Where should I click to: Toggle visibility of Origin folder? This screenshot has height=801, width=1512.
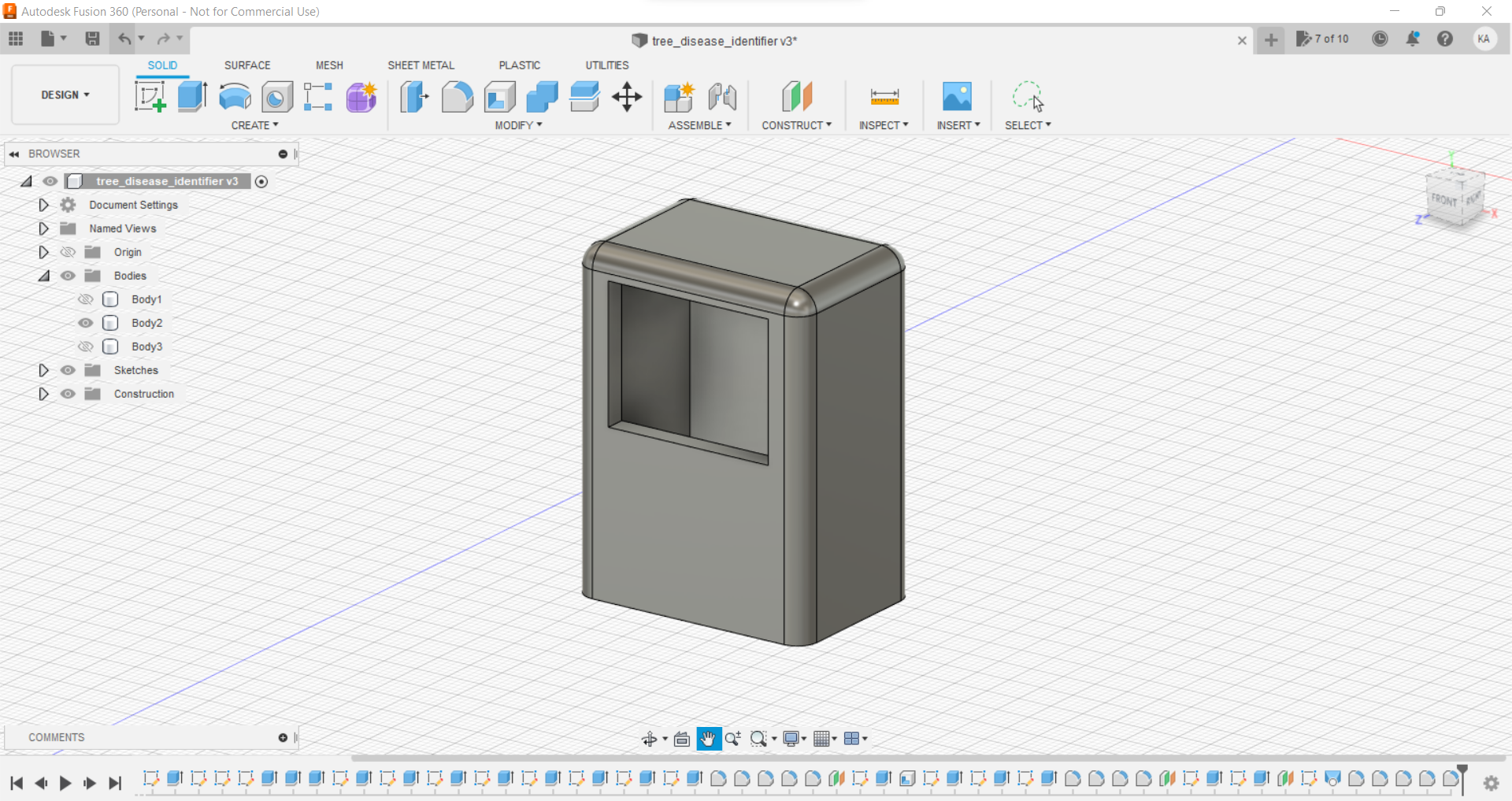[69, 252]
